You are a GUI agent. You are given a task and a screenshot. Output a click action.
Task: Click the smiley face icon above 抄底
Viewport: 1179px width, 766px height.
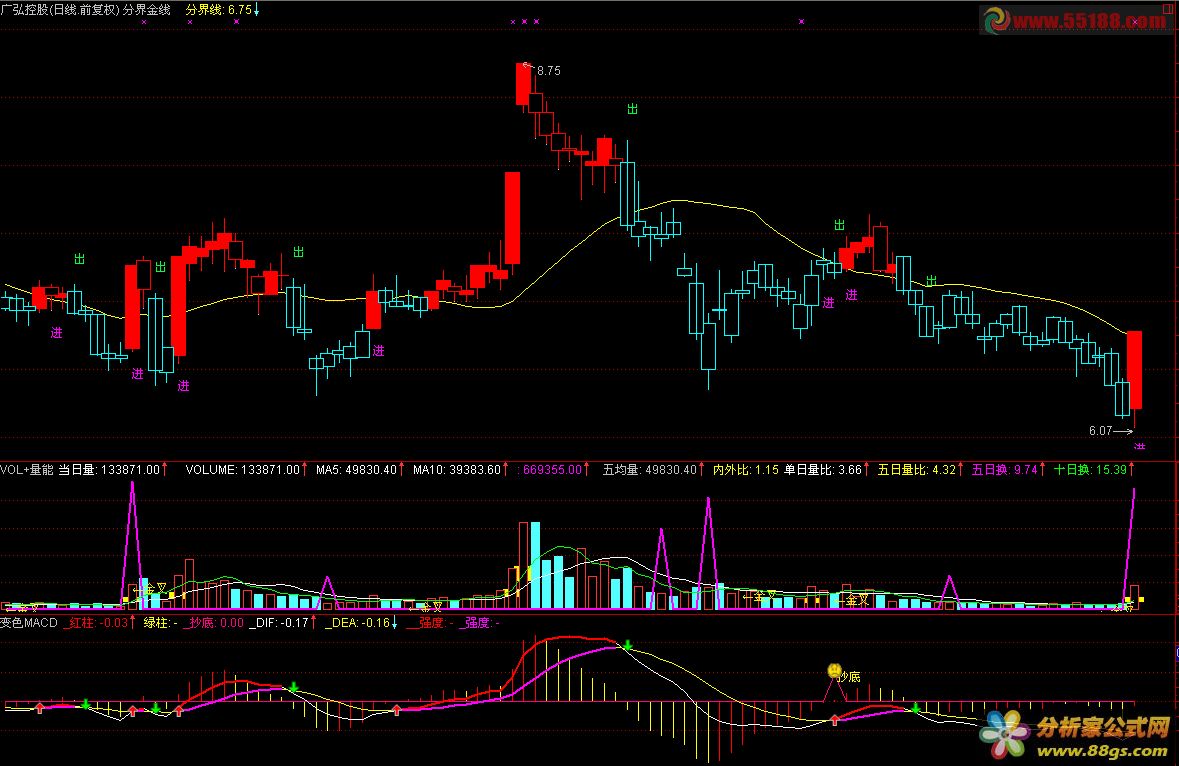point(834,670)
